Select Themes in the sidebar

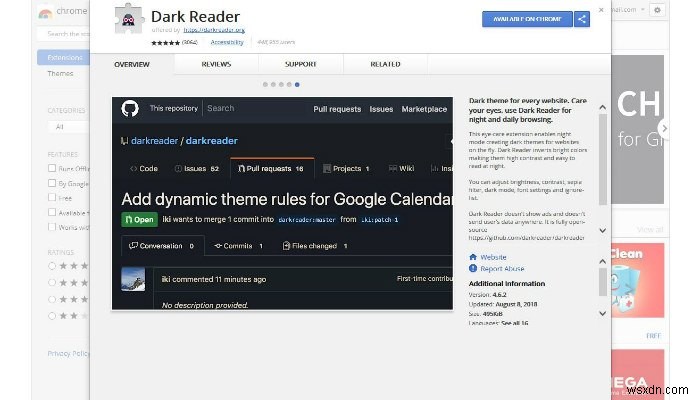60,73
